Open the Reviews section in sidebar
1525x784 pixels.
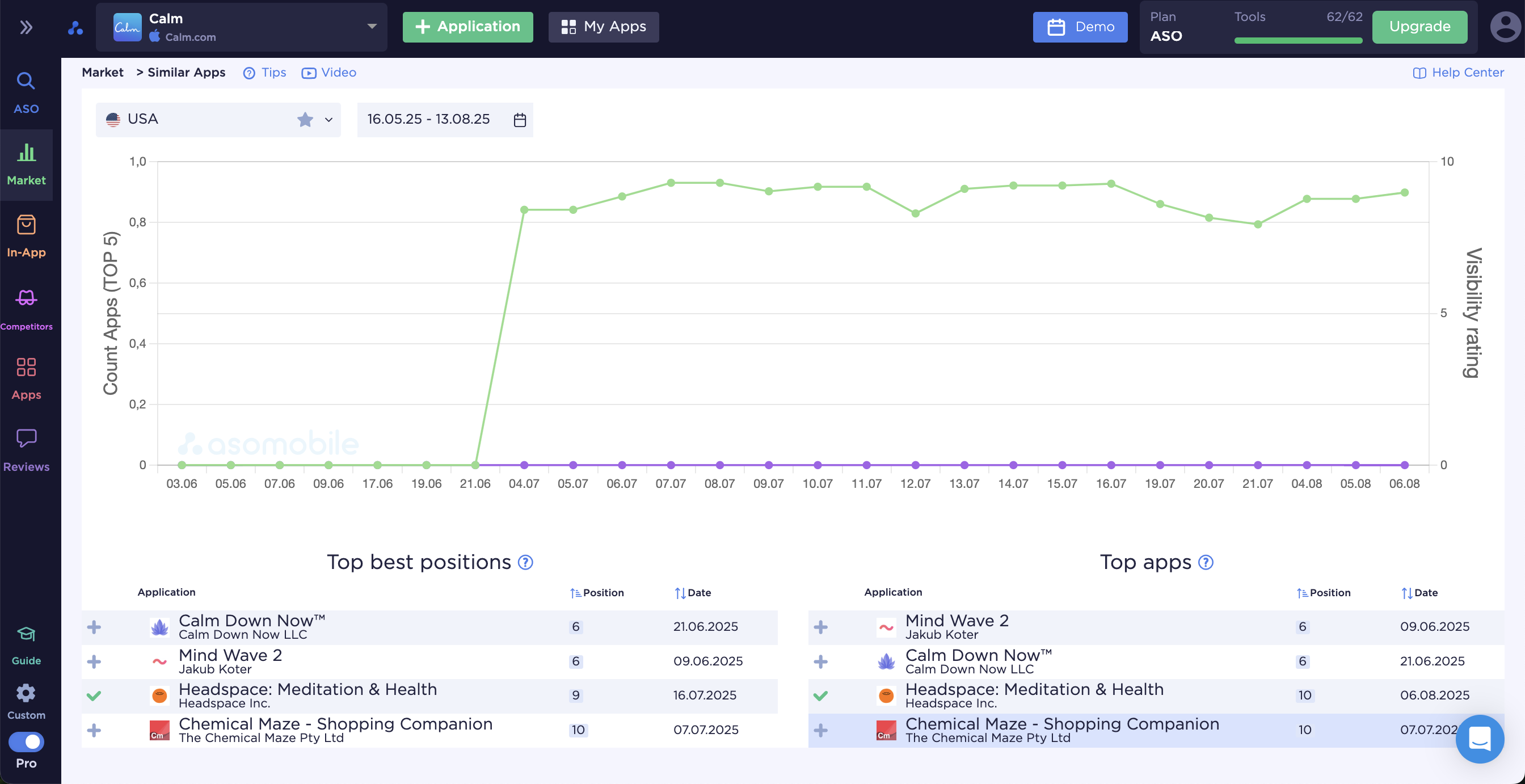click(26, 450)
